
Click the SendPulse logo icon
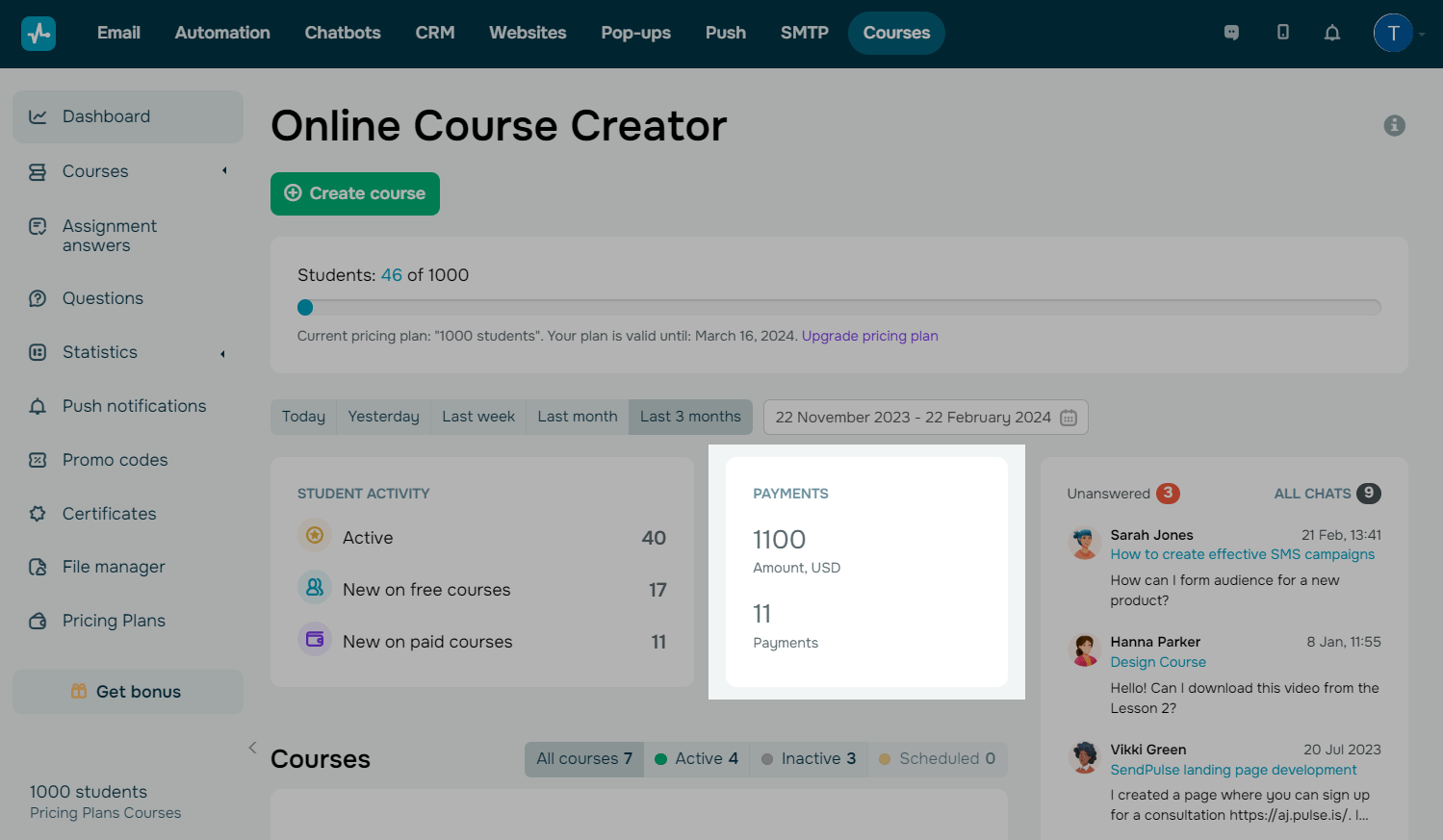pos(39,34)
